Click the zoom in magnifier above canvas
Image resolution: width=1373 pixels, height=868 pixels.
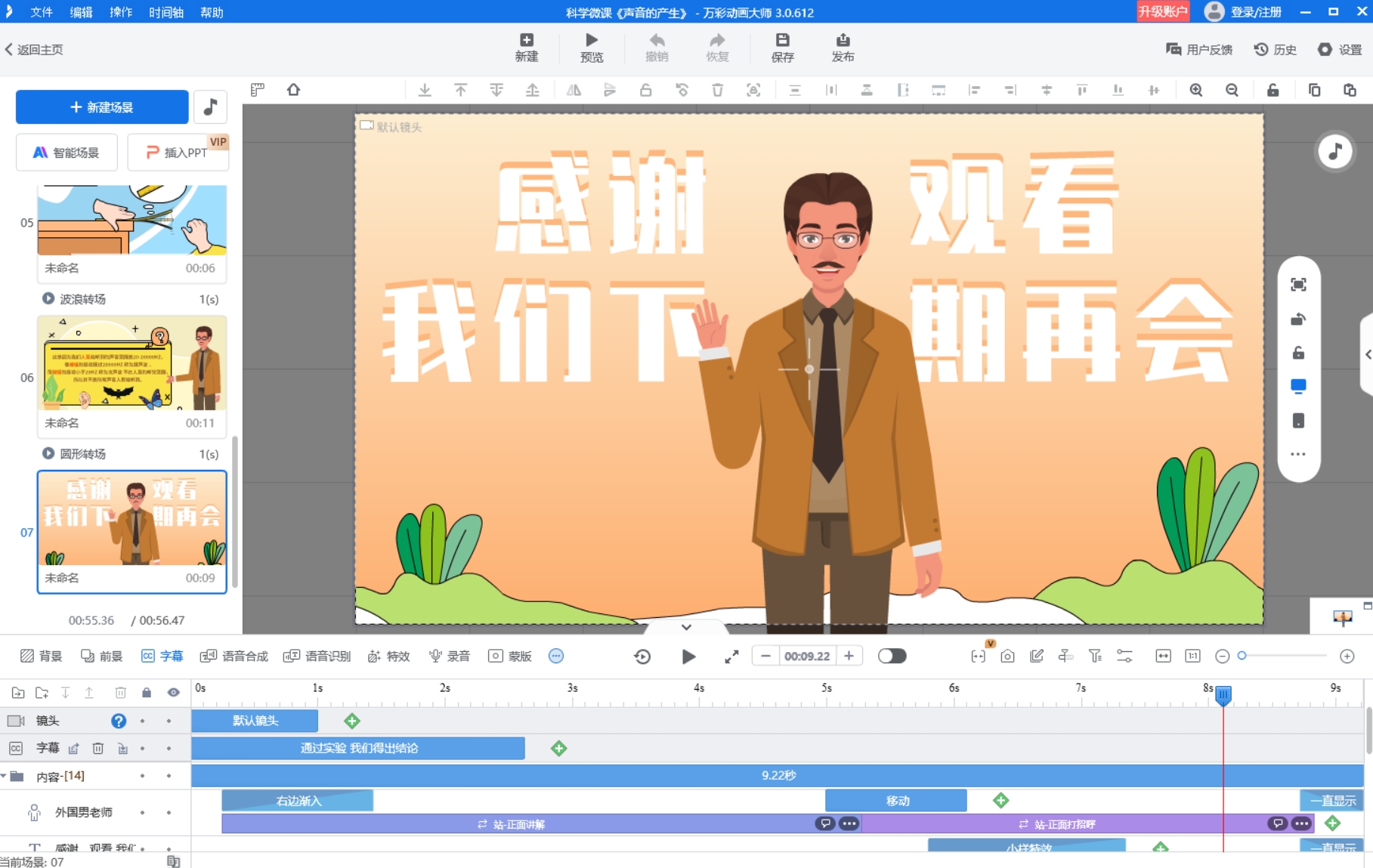coord(1195,90)
